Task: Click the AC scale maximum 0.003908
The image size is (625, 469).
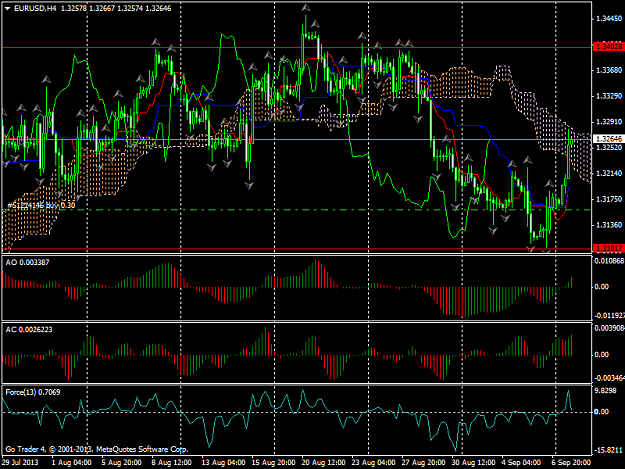Action: point(609,328)
